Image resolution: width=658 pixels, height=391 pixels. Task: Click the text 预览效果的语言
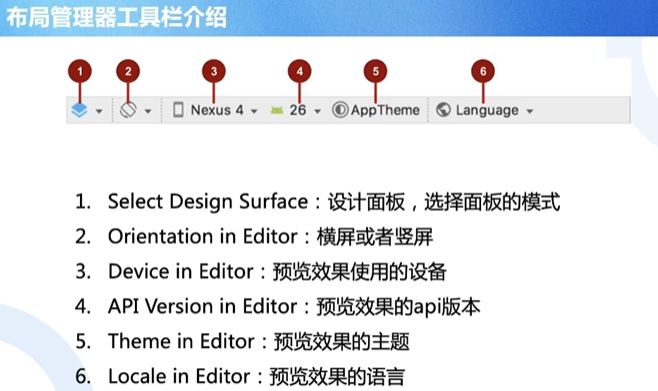[x=337, y=376]
